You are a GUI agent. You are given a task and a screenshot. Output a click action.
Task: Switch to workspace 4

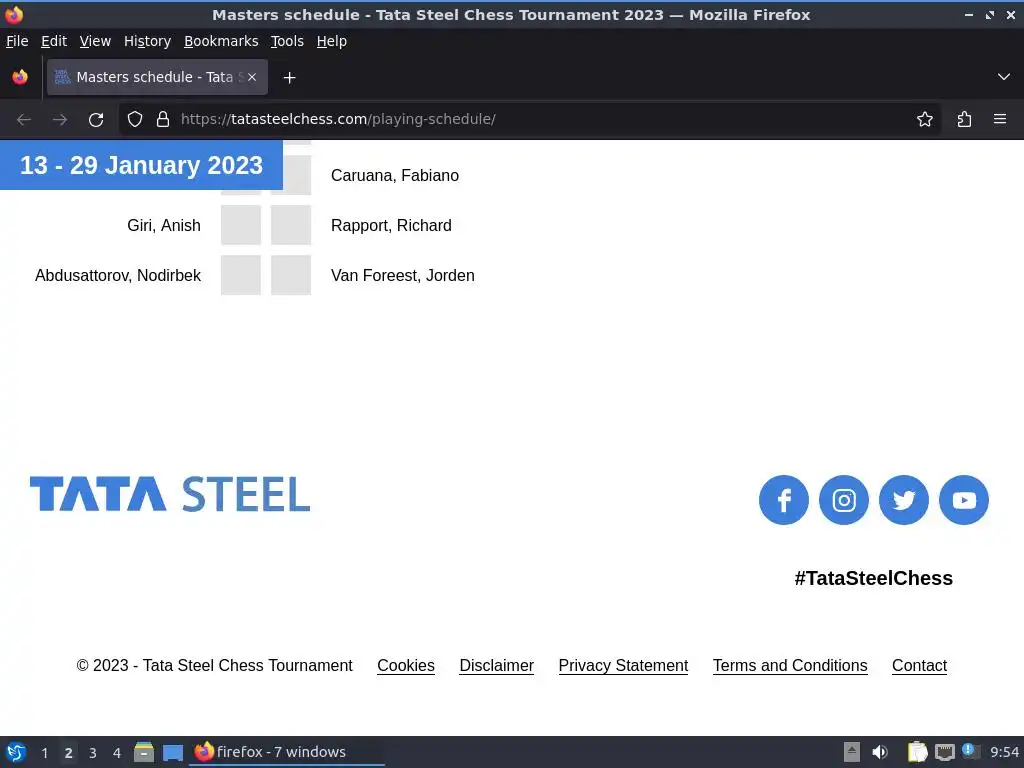tap(117, 753)
